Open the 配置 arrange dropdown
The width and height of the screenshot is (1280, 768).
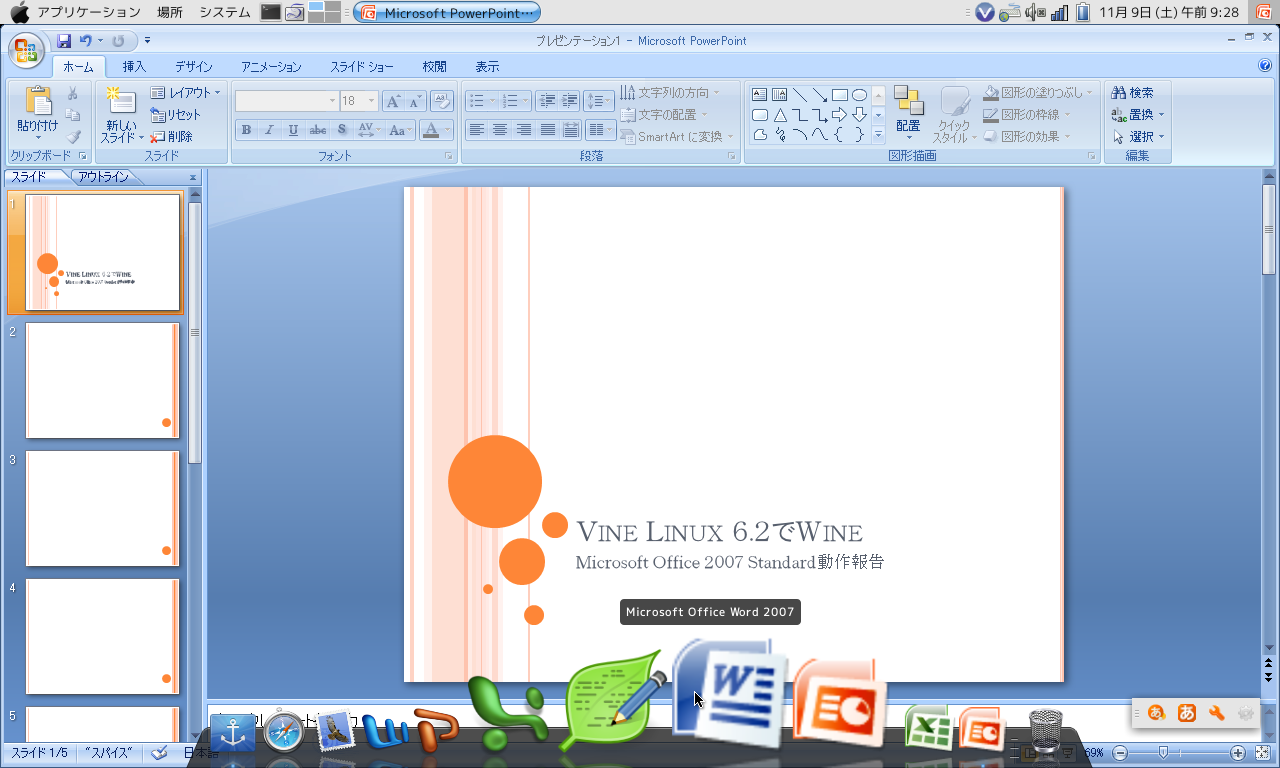click(x=908, y=112)
